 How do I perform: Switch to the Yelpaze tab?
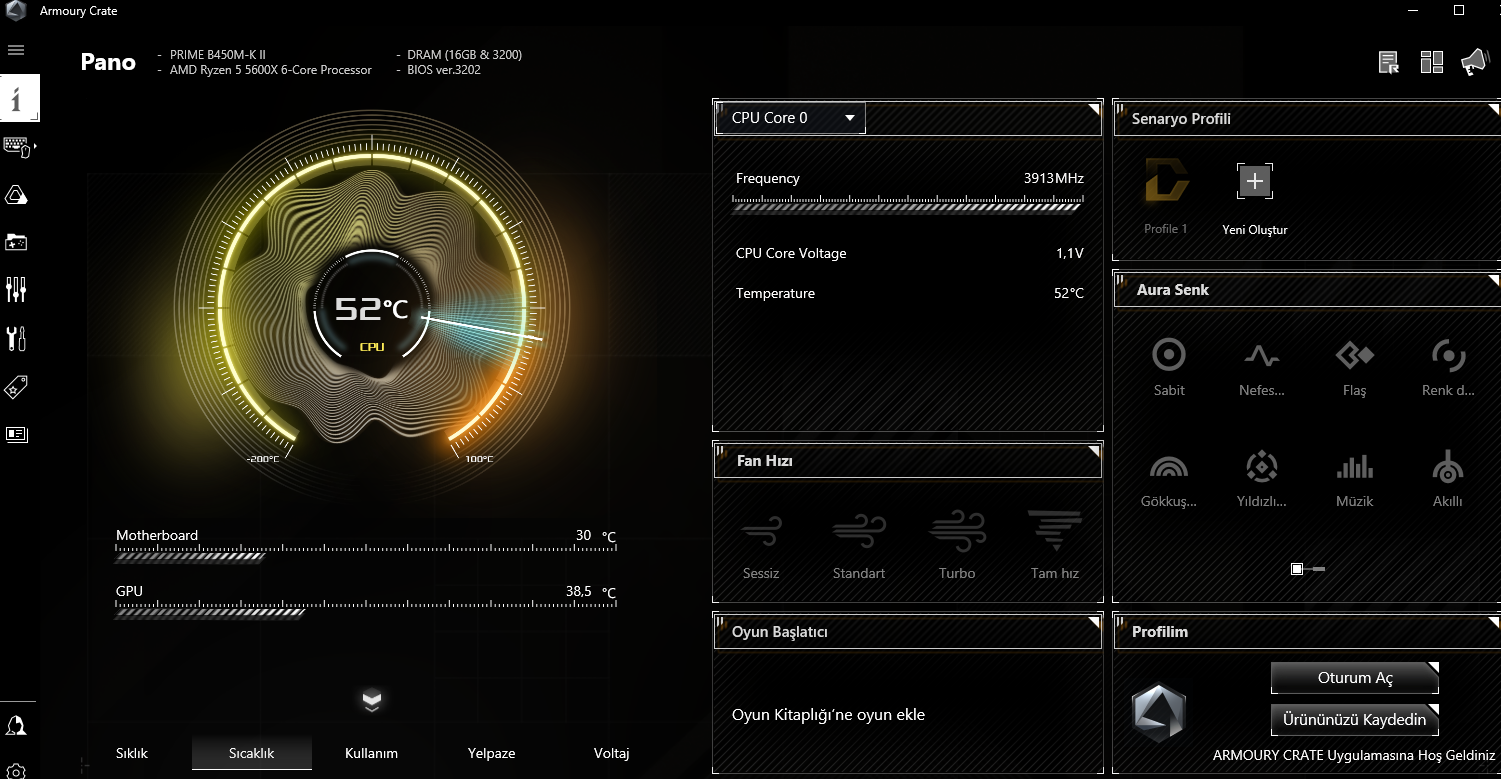click(x=492, y=753)
